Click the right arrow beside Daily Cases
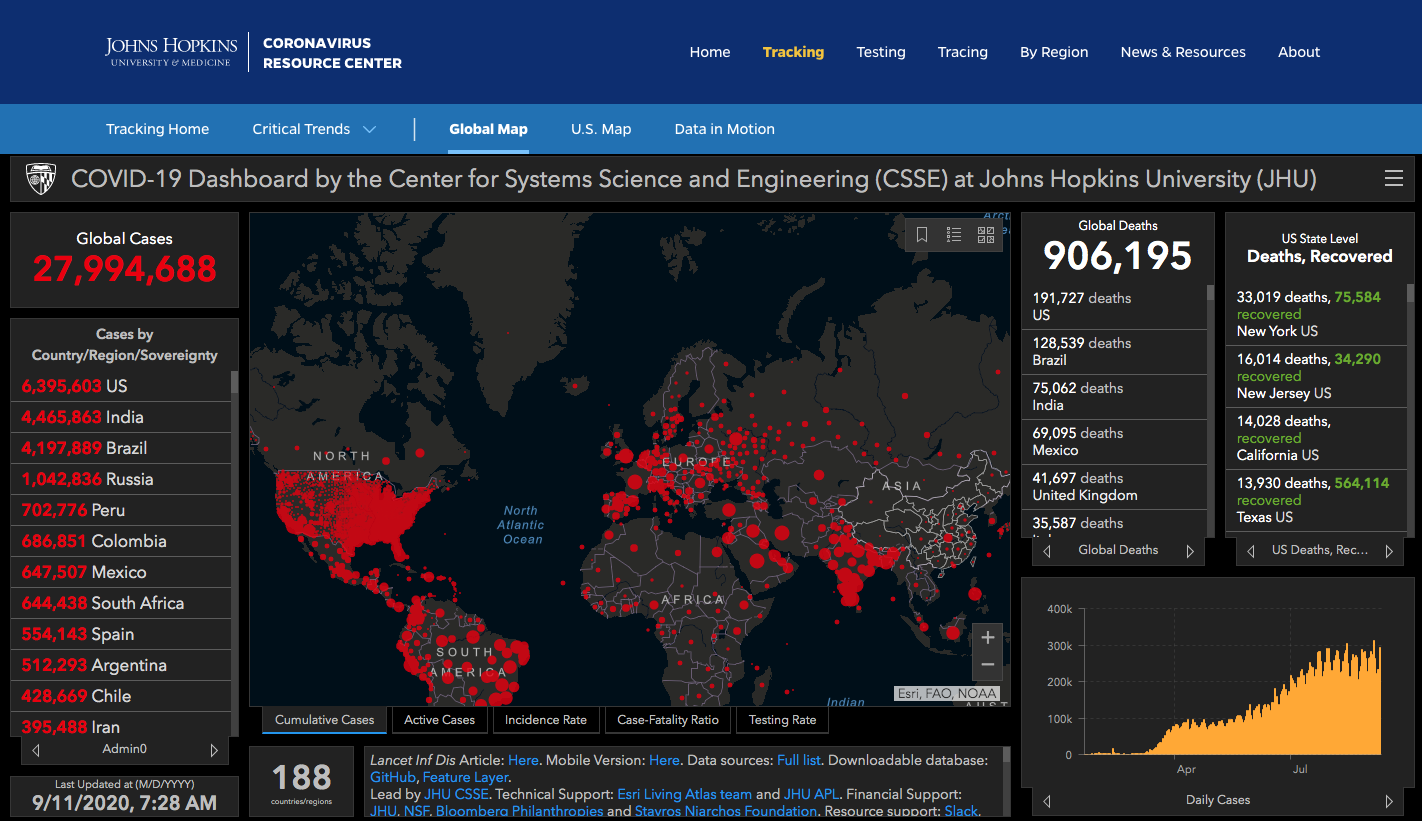Image resolution: width=1422 pixels, height=821 pixels. pyautogui.click(x=1389, y=801)
